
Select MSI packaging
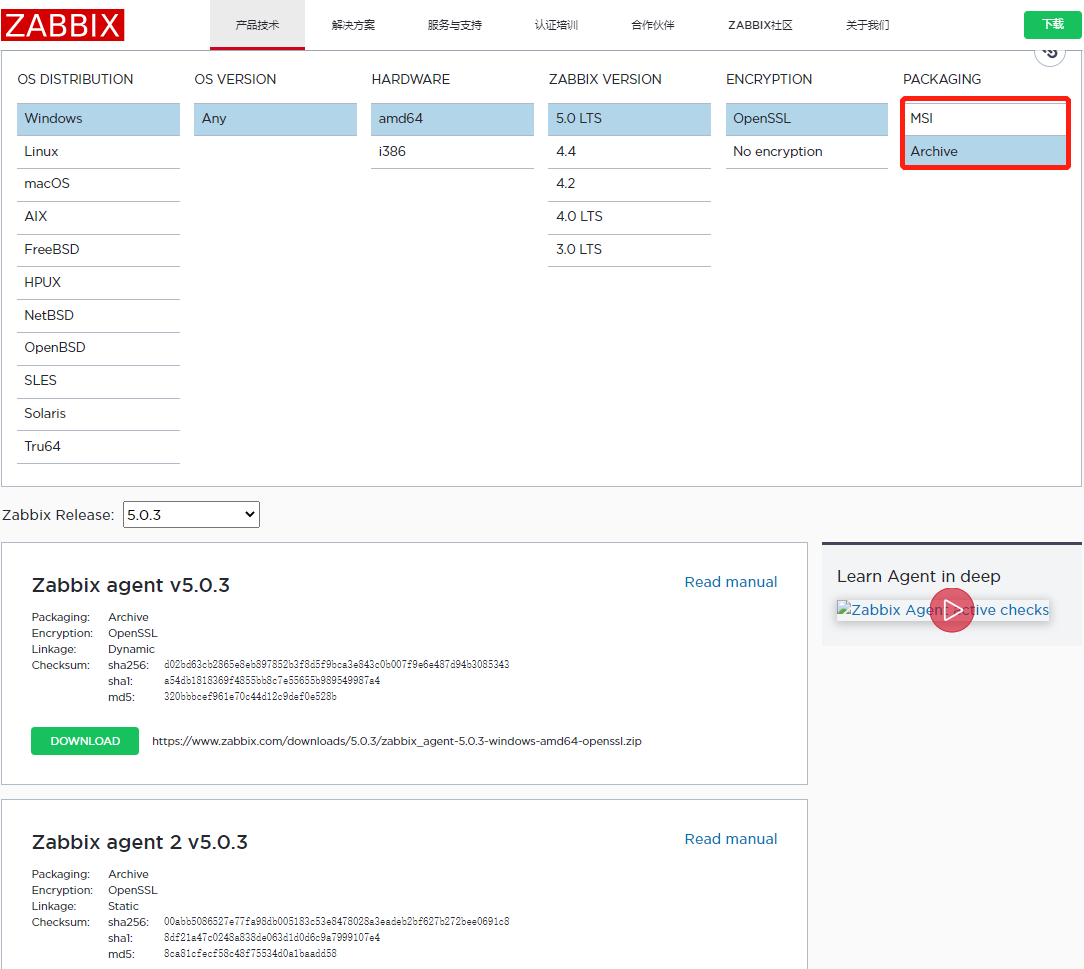coord(985,119)
